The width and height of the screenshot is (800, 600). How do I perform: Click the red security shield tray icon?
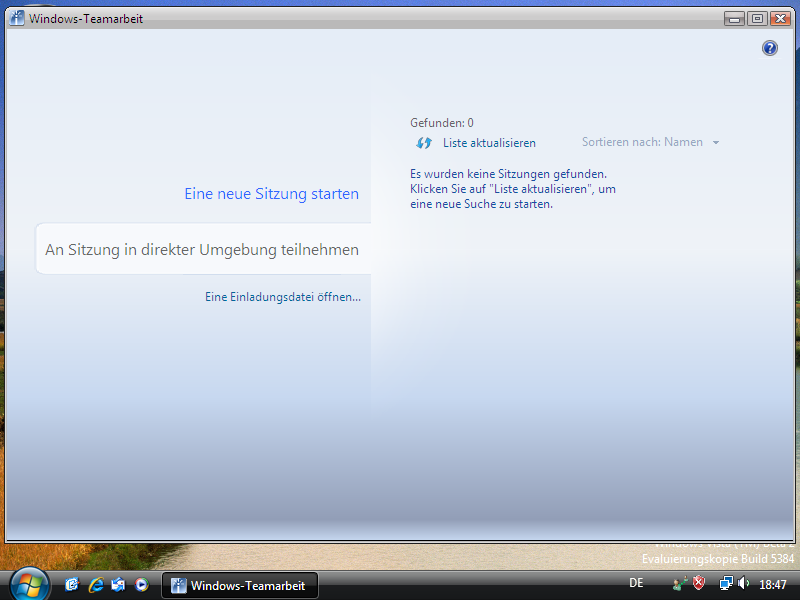[700, 584]
